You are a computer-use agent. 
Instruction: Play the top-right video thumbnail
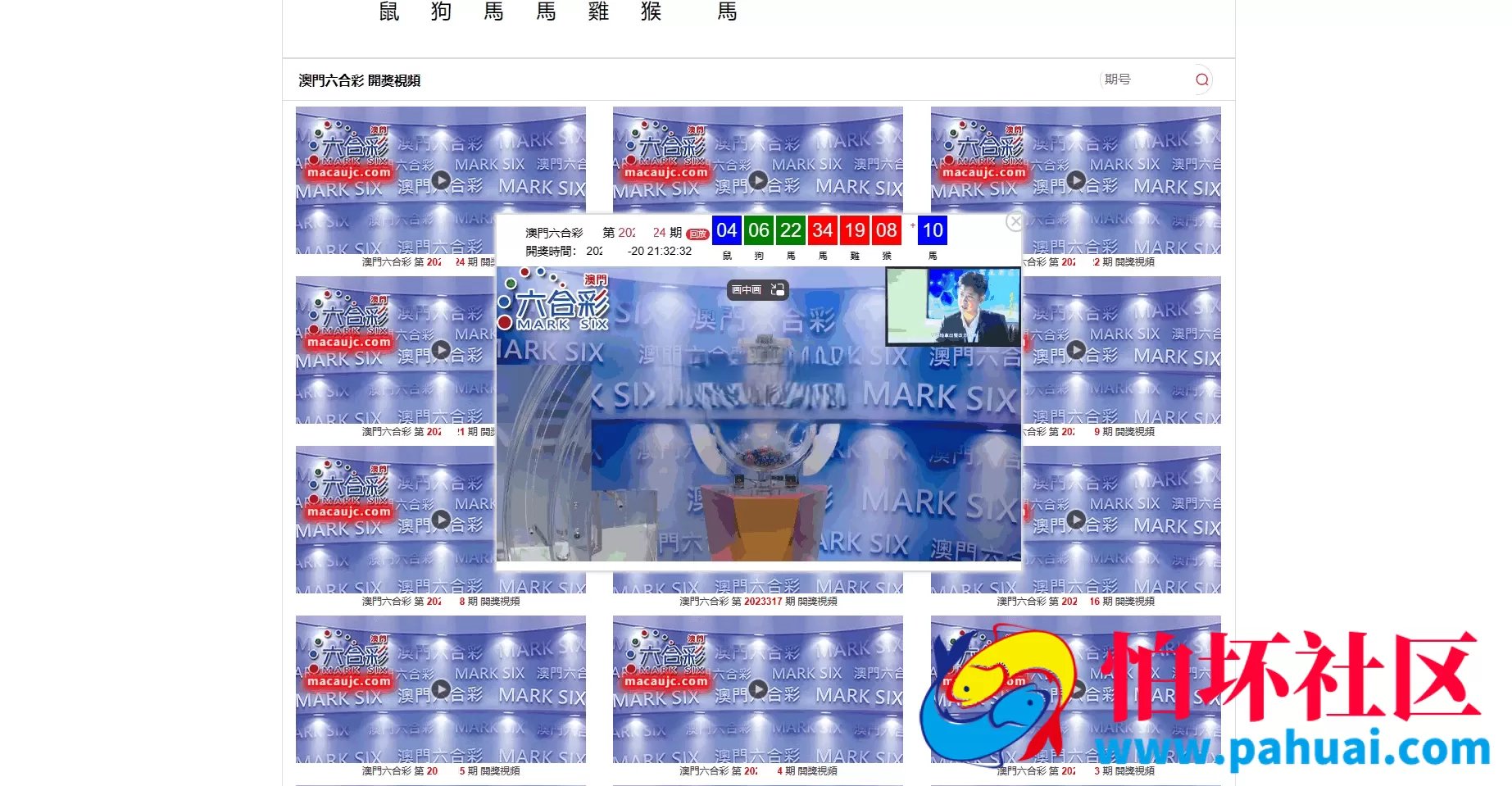click(1076, 180)
